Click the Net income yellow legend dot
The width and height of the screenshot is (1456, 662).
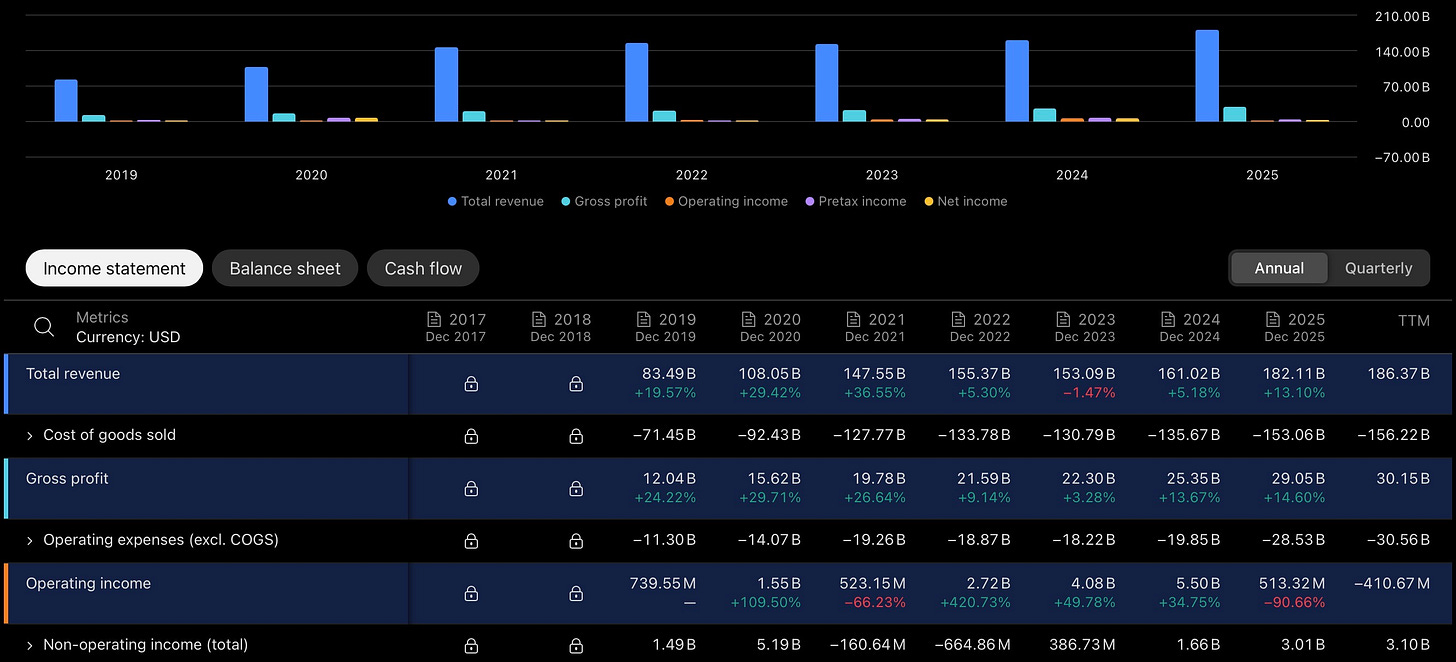(928, 201)
